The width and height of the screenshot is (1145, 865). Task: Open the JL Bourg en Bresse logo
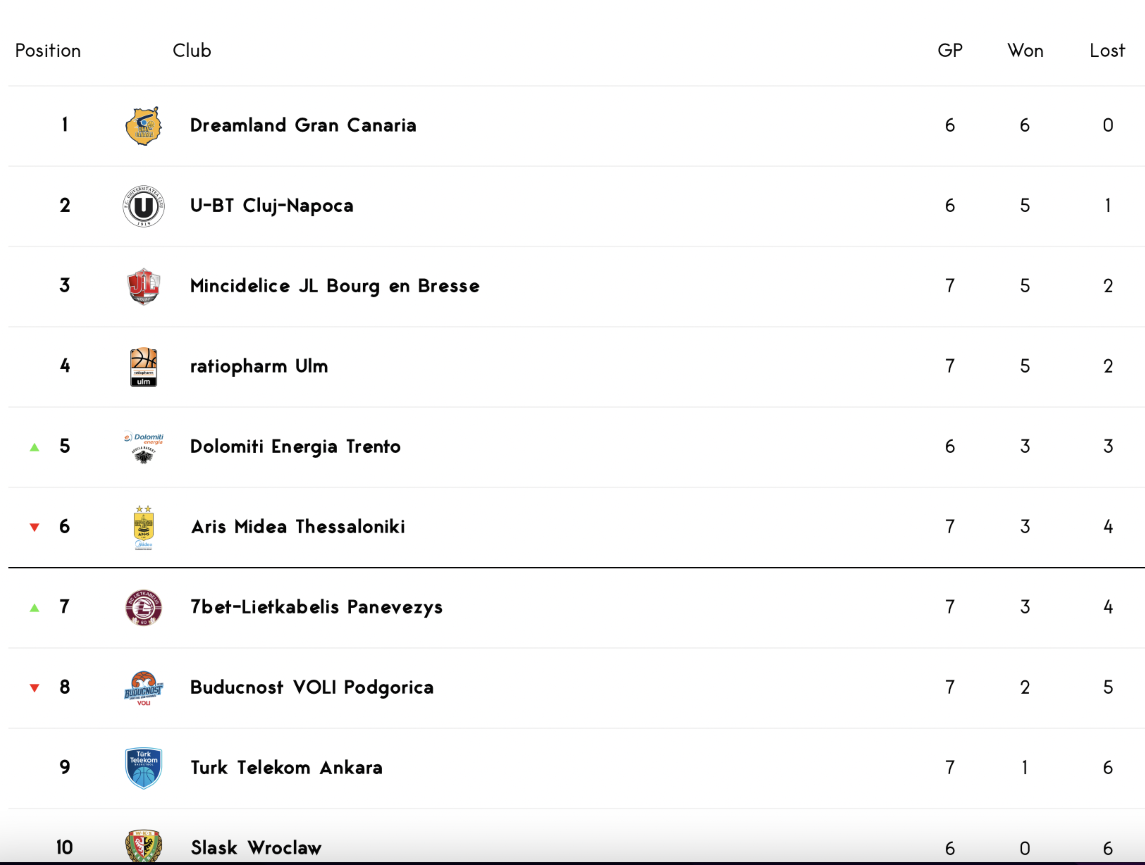point(143,286)
